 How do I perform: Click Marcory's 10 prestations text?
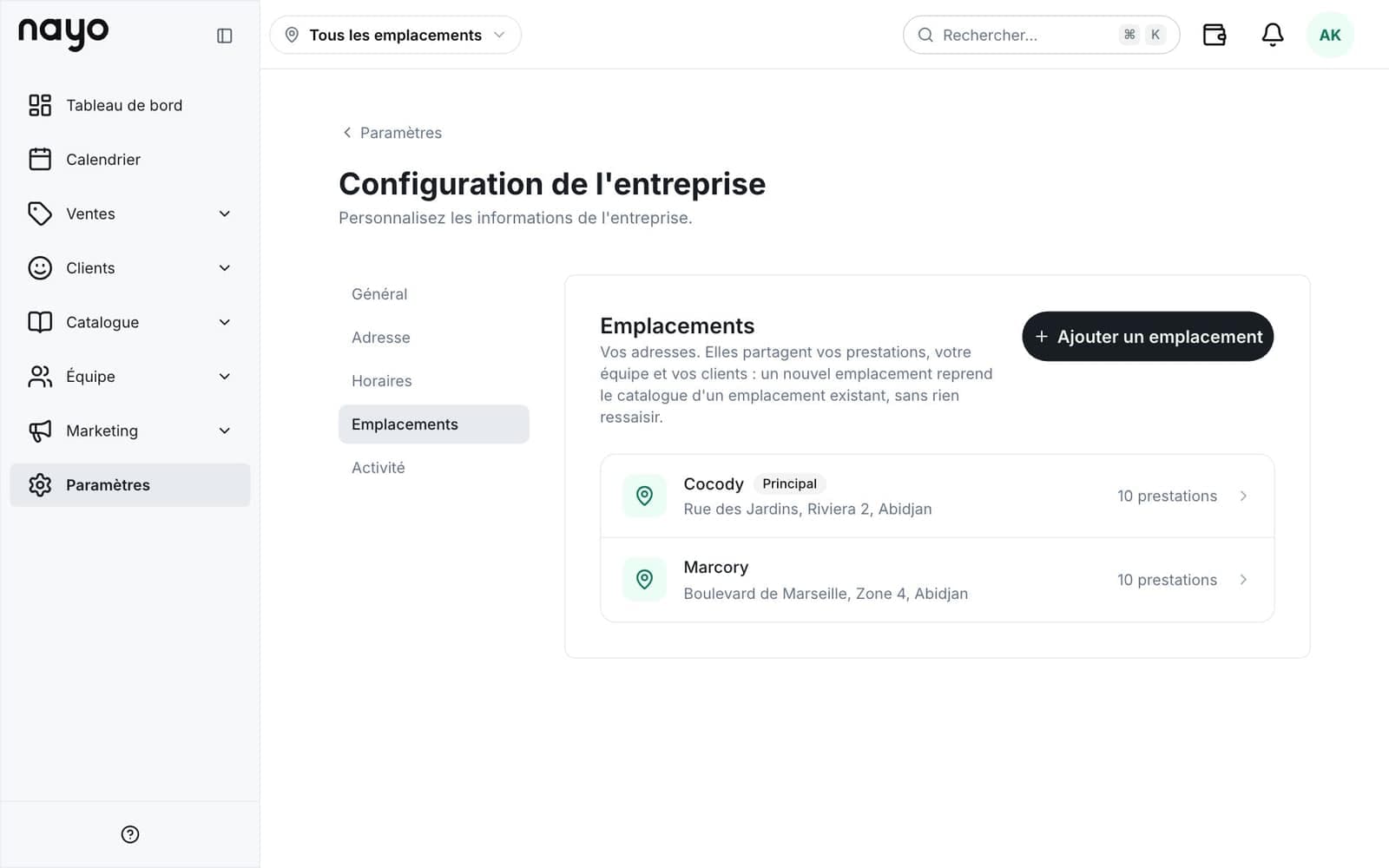[x=1167, y=580]
